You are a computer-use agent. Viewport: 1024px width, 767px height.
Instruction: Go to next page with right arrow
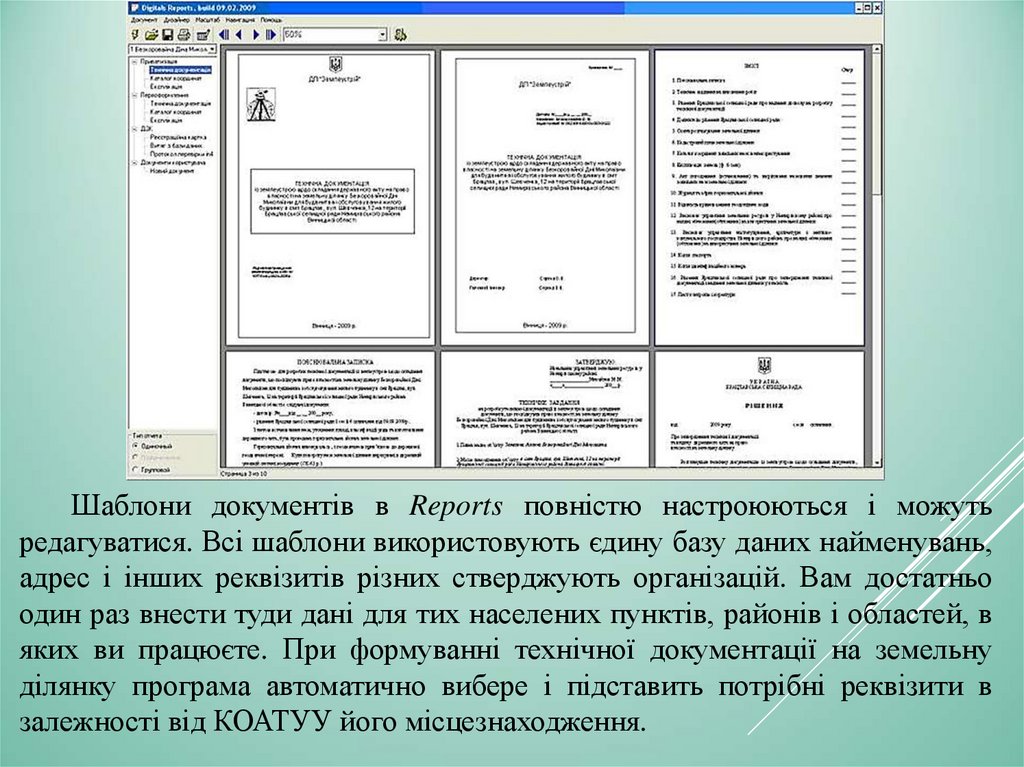coord(256,34)
